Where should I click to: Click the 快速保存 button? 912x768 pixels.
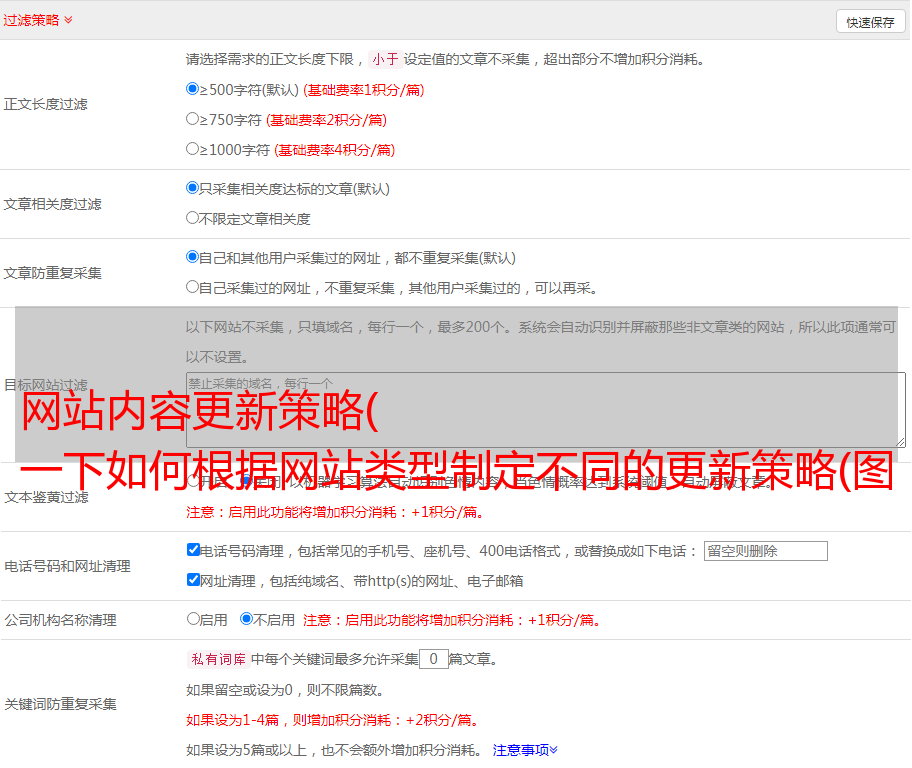(870, 22)
